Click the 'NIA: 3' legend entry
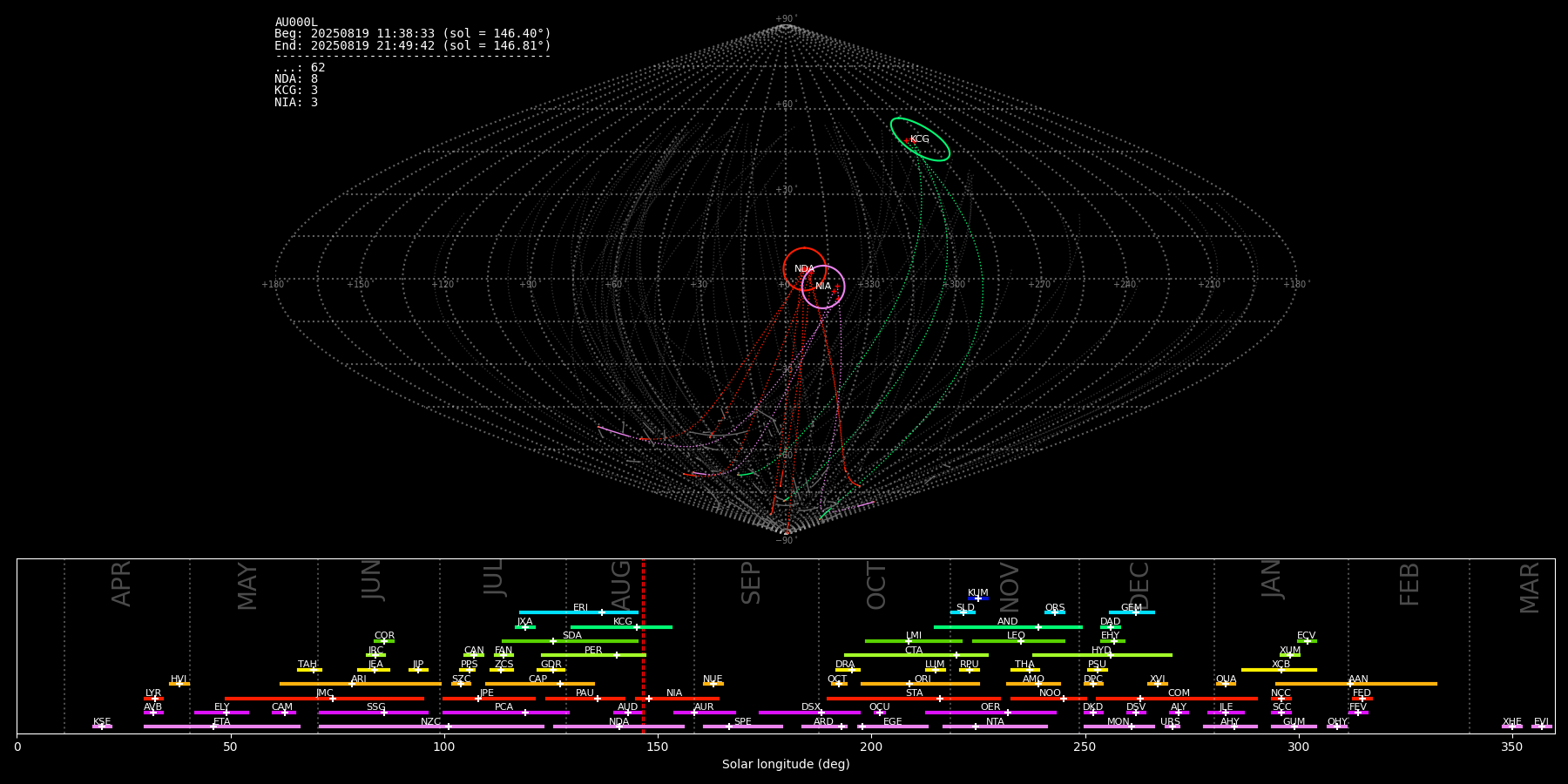Screen dimensions: 1568x784 click(x=296, y=102)
